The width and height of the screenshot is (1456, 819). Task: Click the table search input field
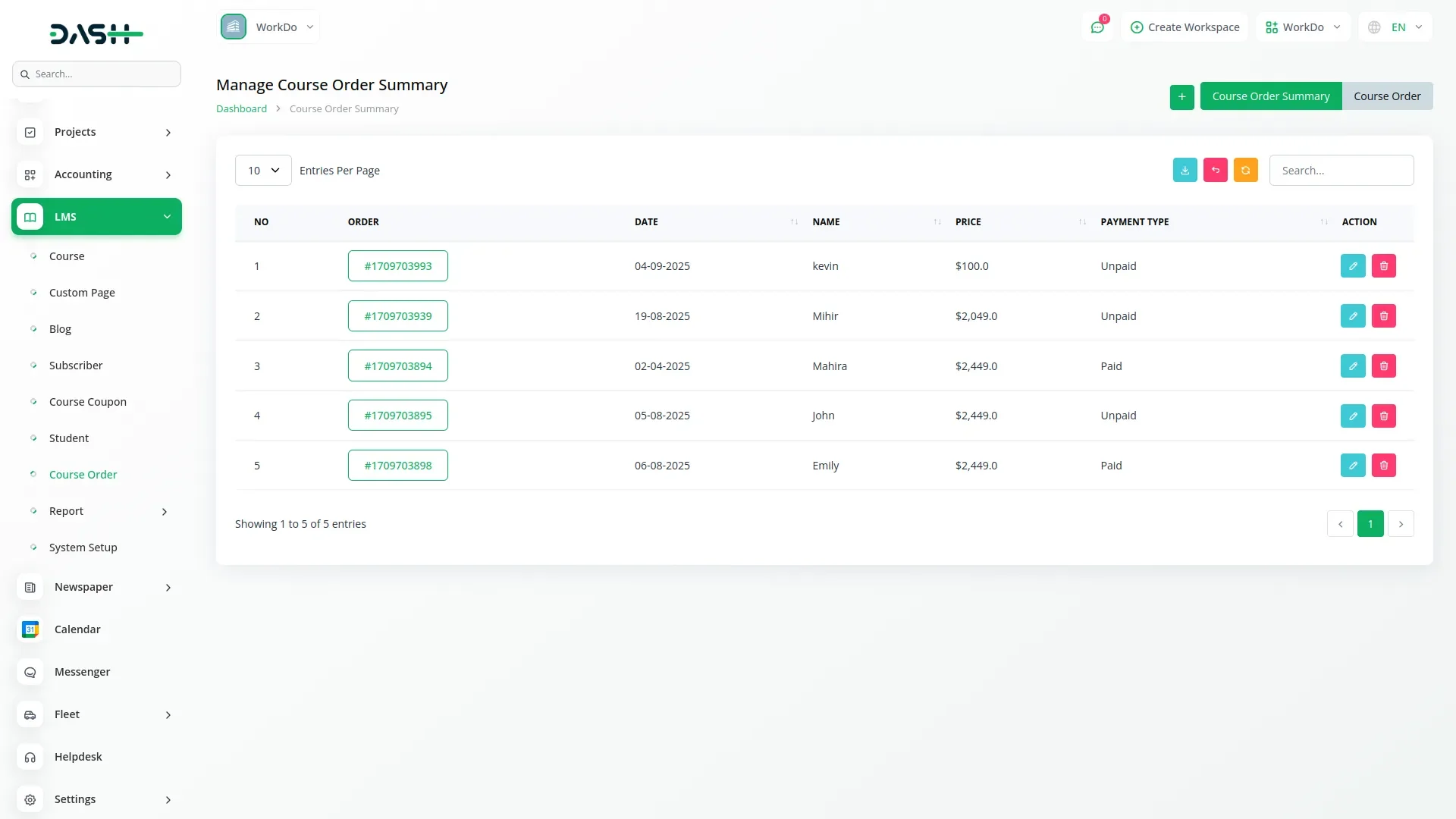(1341, 171)
